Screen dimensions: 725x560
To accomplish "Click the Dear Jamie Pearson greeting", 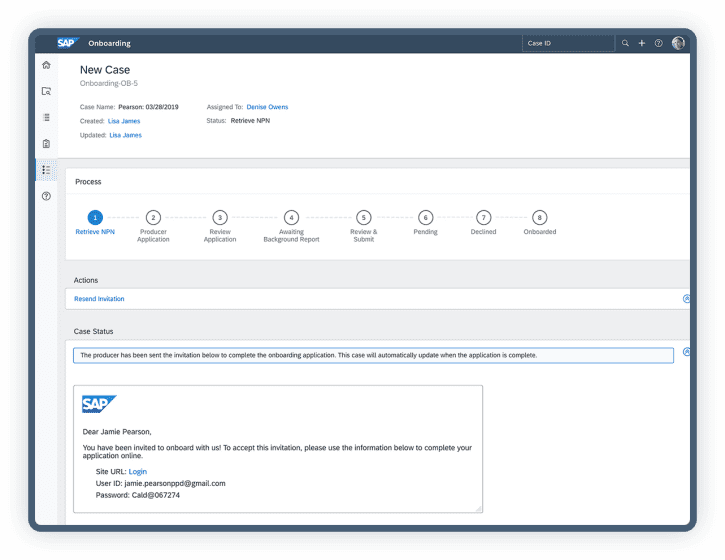I will (117, 431).
